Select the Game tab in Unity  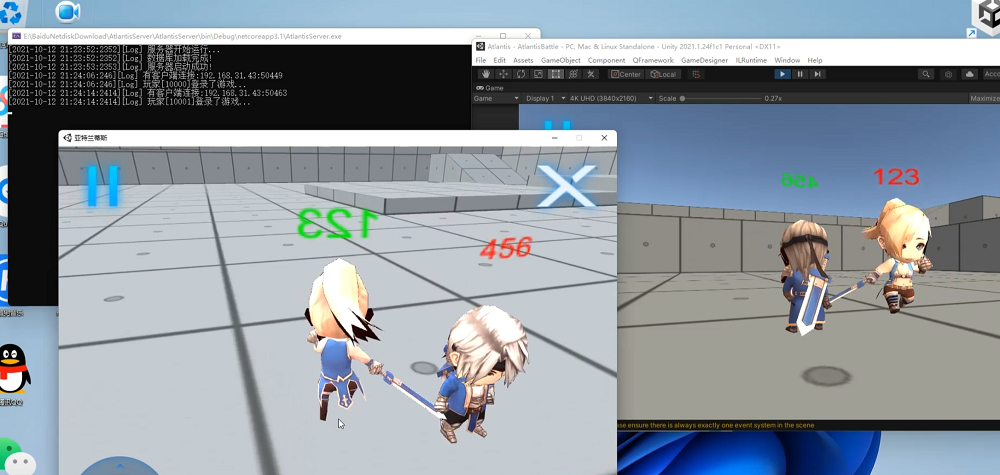(490, 88)
